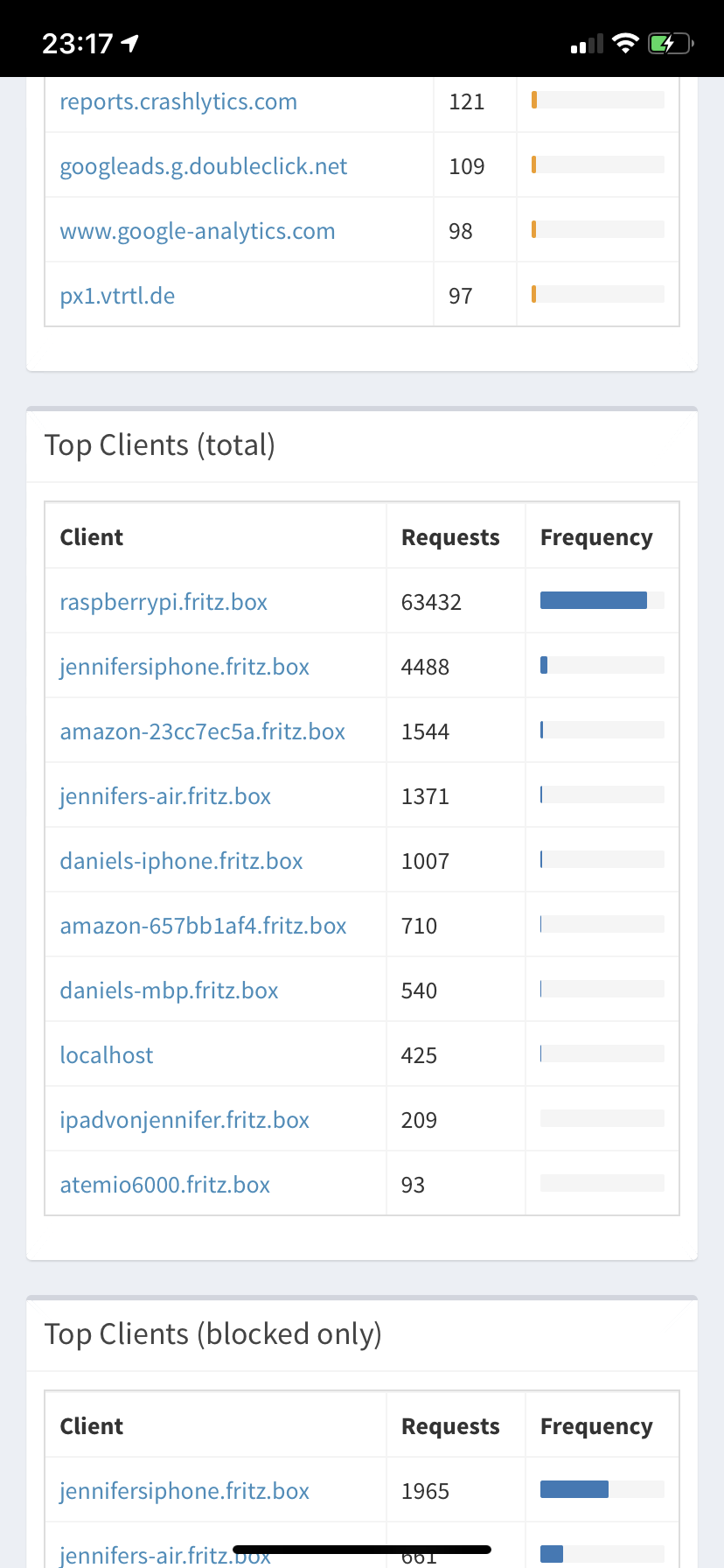
Task: Tap the battery charging icon
Action: 671,43
